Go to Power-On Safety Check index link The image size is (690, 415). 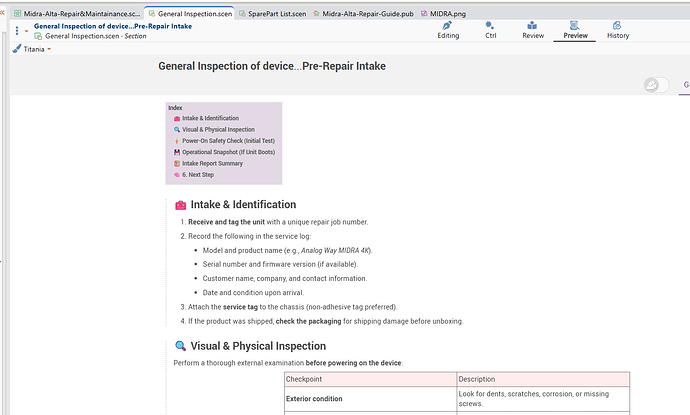tap(228, 141)
